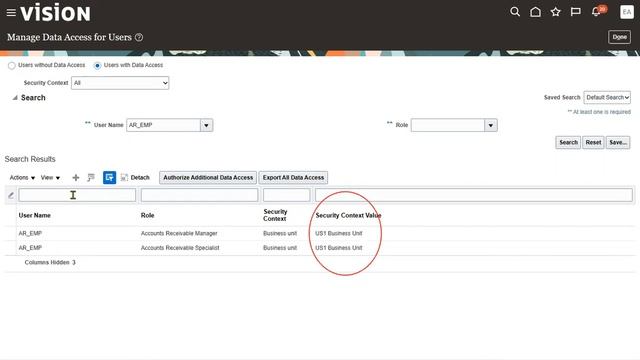Click the Save... button
The height and width of the screenshot is (360, 640).
coord(618,142)
